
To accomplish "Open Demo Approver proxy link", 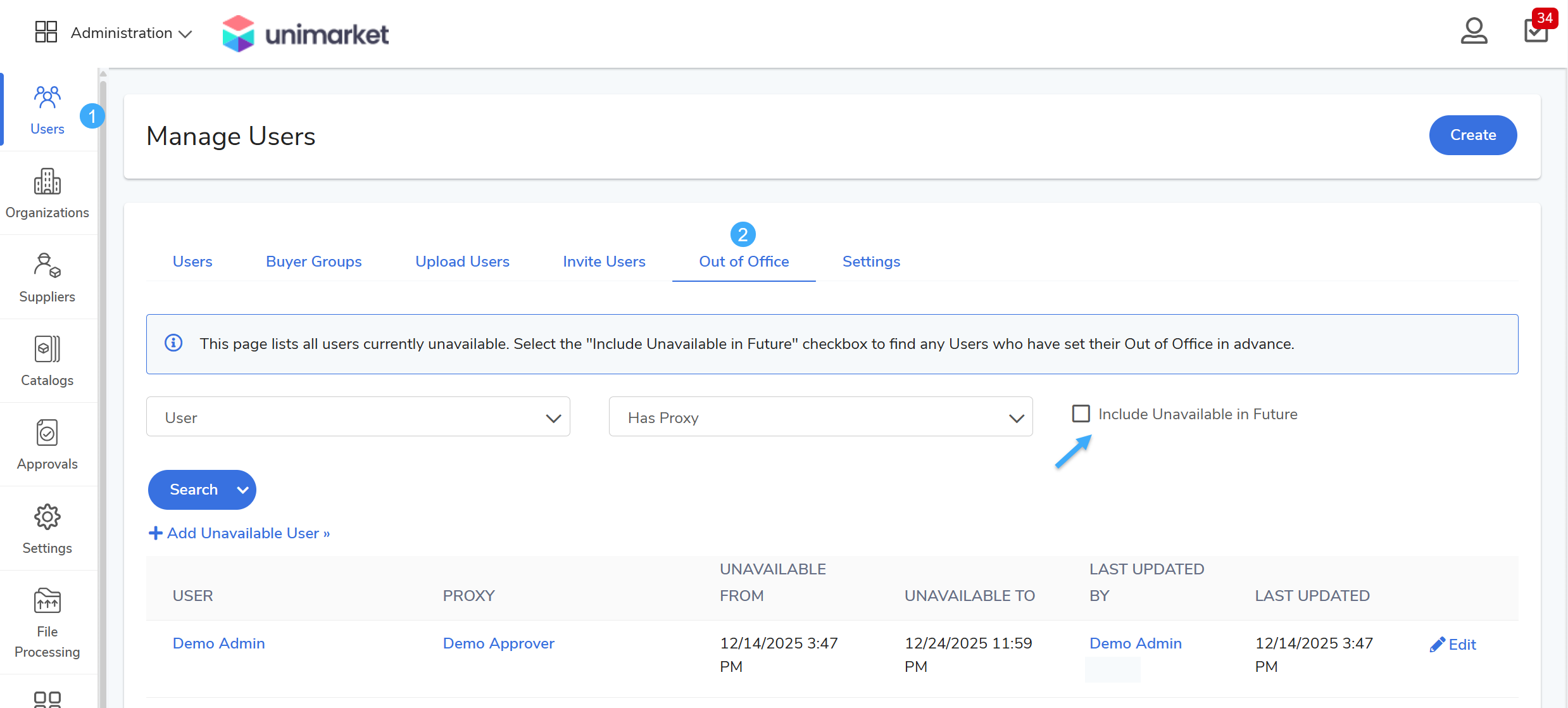I will [x=498, y=643].
